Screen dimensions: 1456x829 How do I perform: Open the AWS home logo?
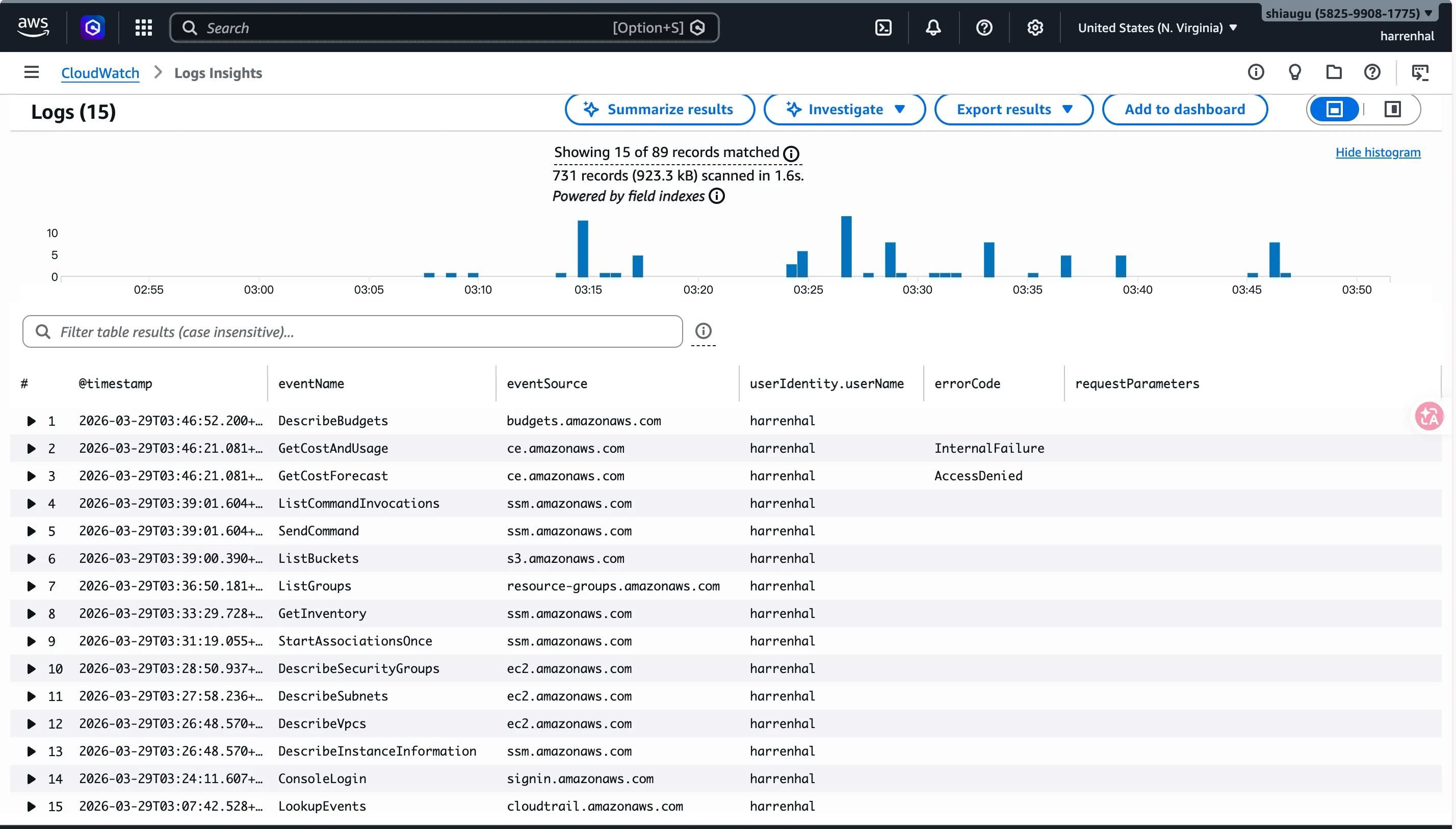tap(33, 27)
